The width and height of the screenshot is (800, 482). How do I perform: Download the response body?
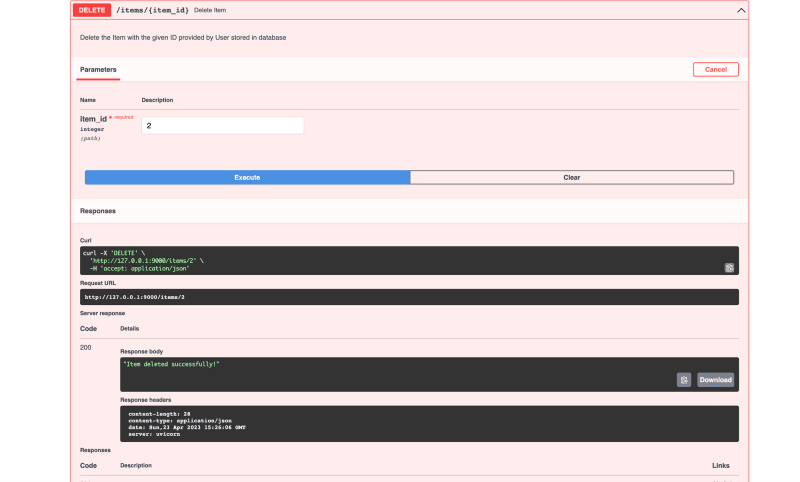click(x=715, y=379)
